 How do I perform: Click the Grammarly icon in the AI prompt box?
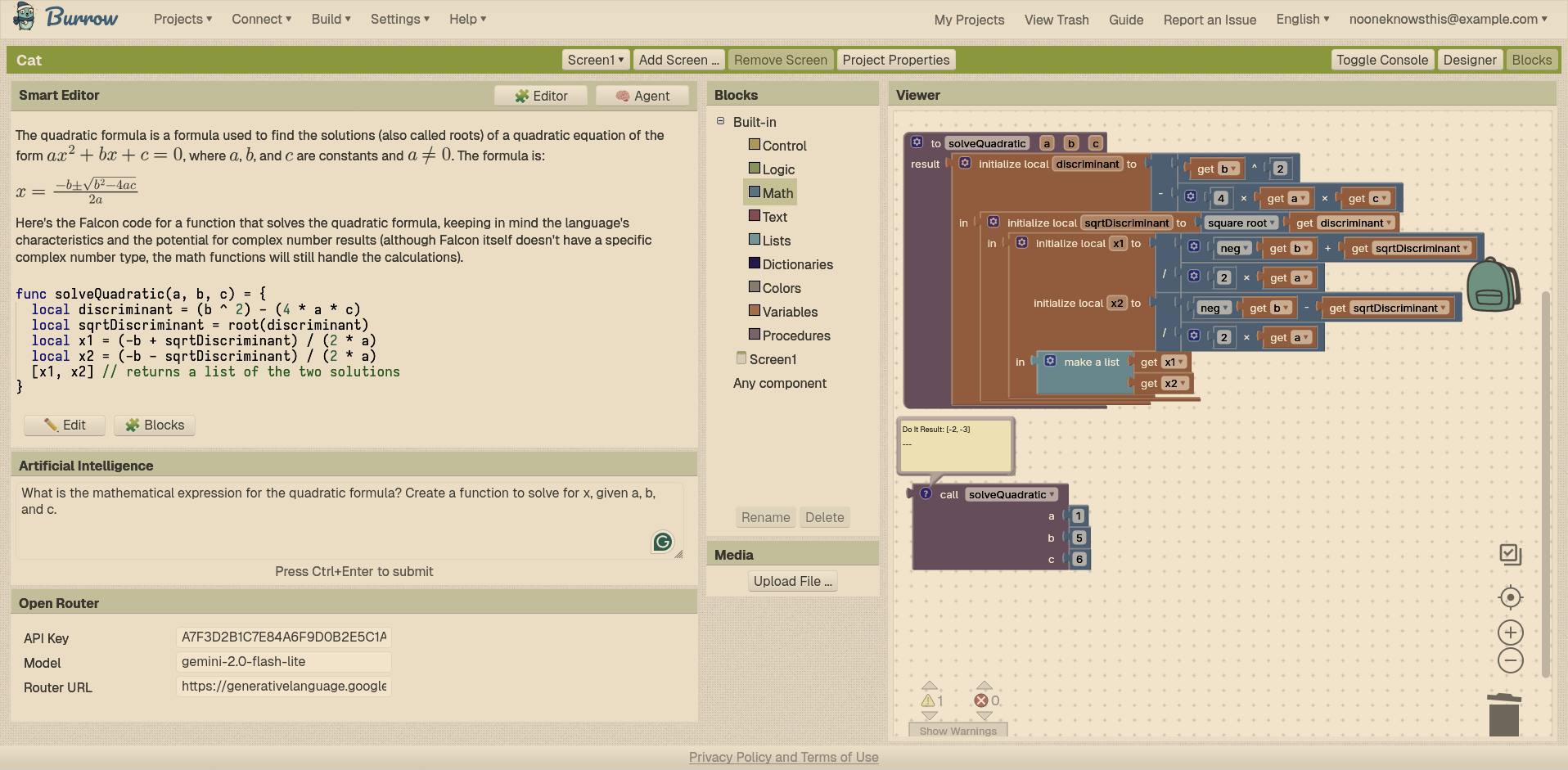point(662,542)
